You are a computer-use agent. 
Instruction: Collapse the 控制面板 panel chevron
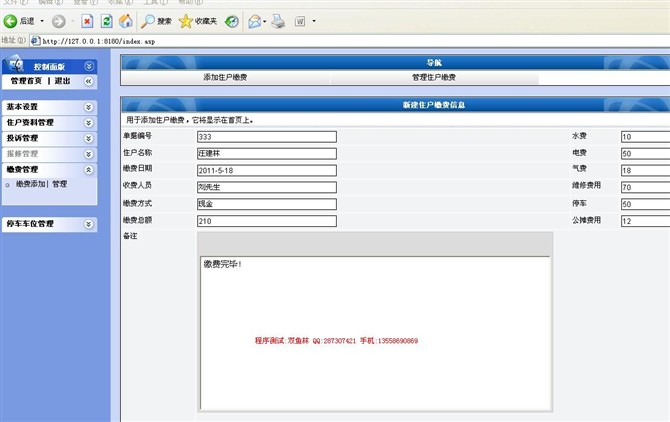(x=88, y=66)
